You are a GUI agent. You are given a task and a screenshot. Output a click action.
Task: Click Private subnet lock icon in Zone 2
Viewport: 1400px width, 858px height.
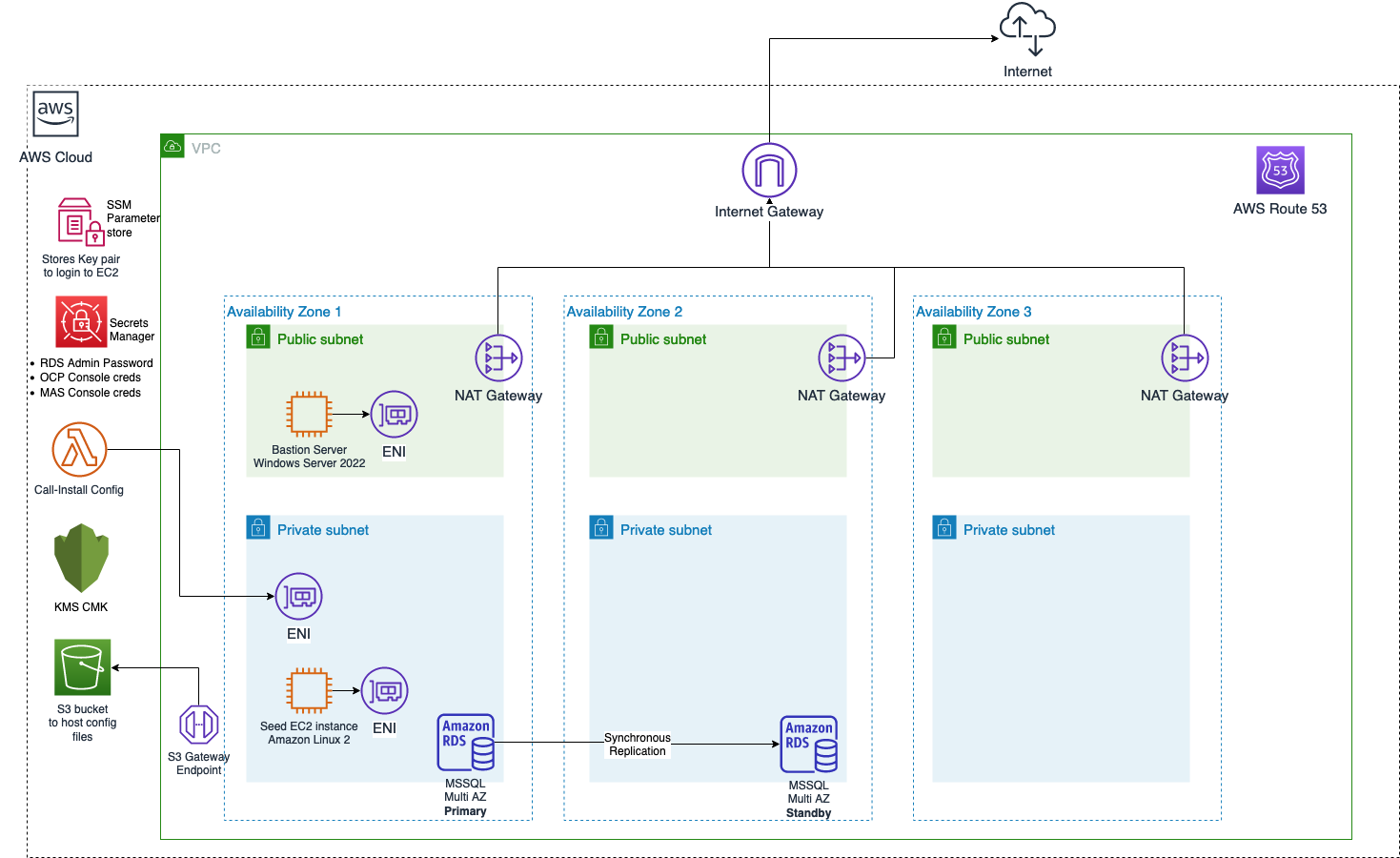pyautogui.click(x=601, y=528)
